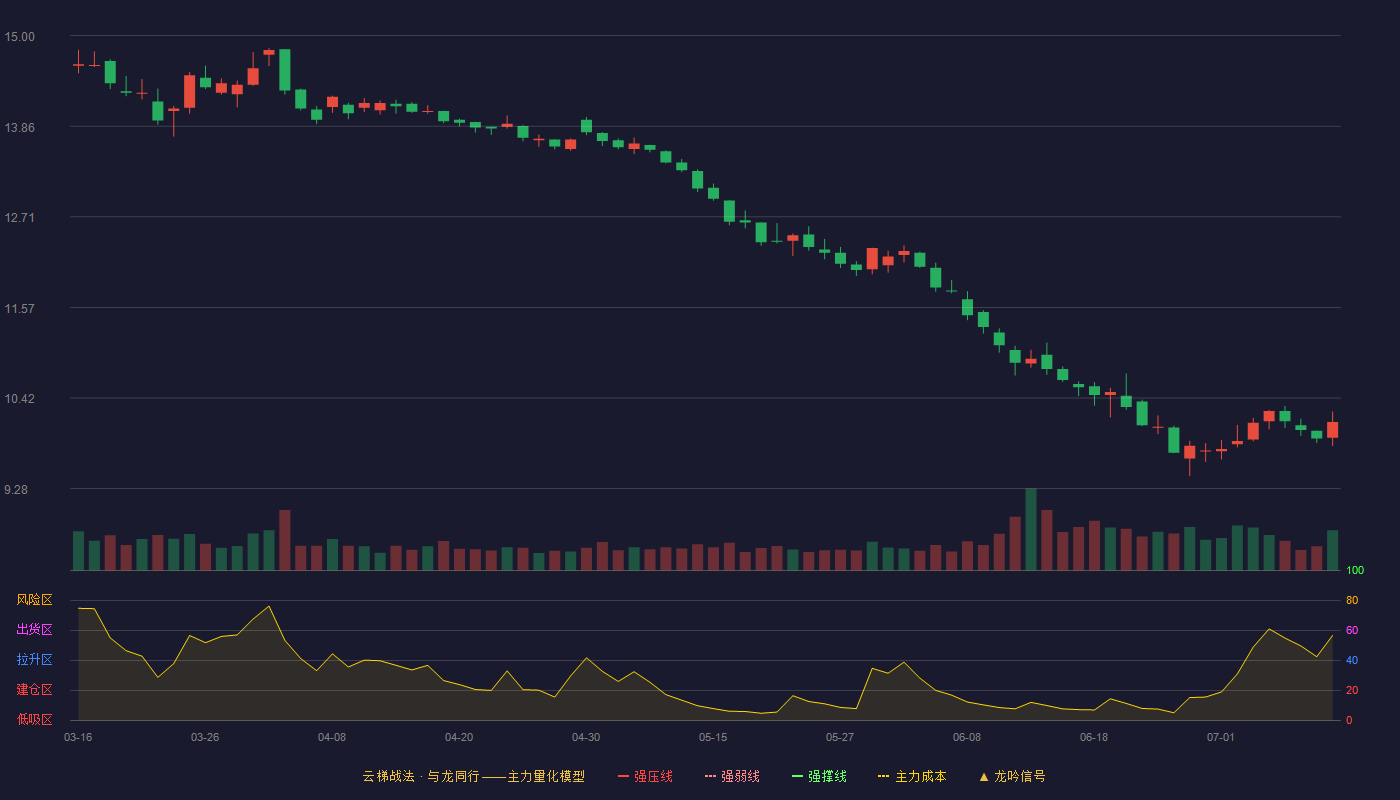Click the 03-16 date label

tap(78, 737)
